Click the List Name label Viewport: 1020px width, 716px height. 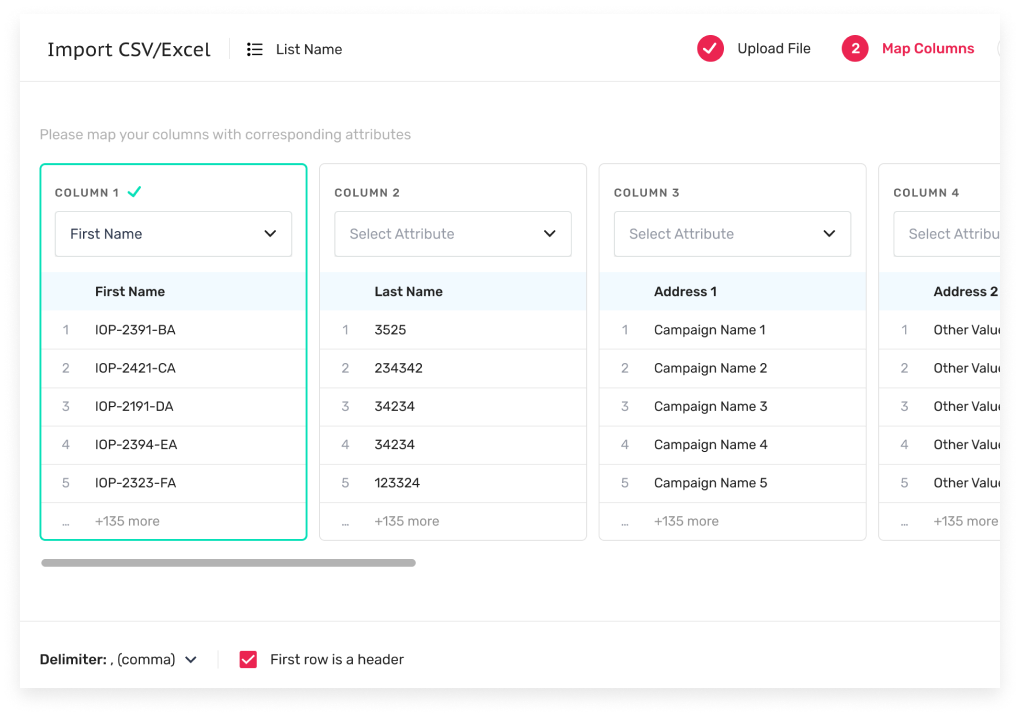(x=309, y=49)
